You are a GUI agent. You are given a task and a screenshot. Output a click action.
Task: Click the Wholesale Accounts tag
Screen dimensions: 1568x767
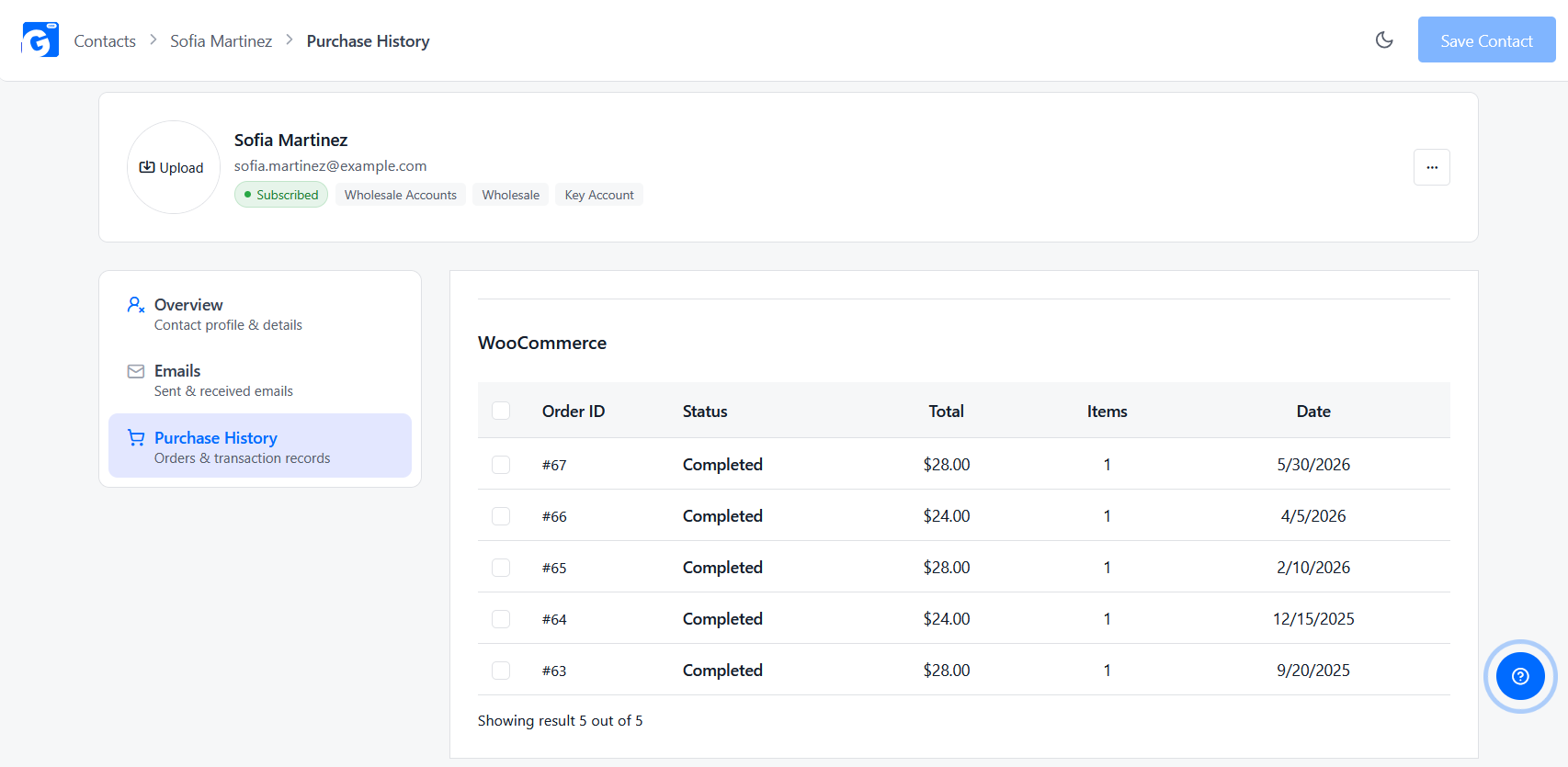coord(401,195)
